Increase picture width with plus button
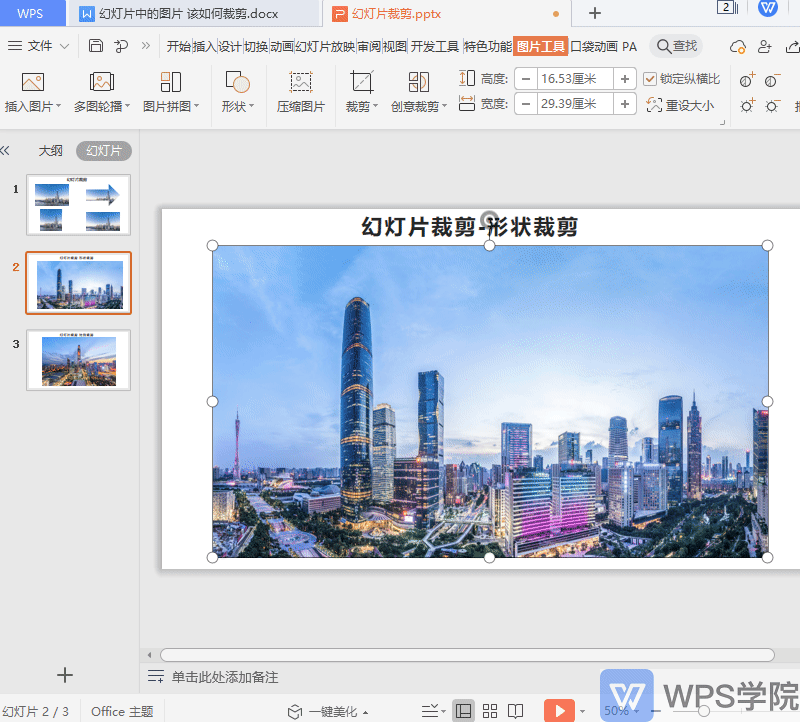Viewport: 800px width, 722px height. [624, 104]
